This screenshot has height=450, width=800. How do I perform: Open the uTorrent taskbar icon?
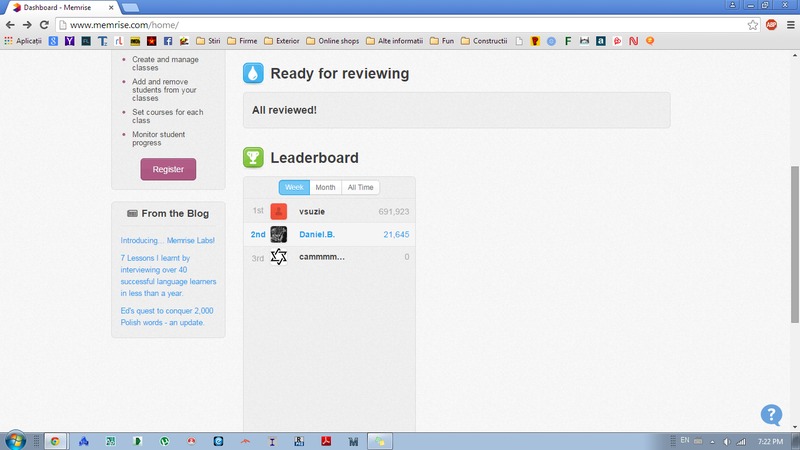[x=164, y=441]
